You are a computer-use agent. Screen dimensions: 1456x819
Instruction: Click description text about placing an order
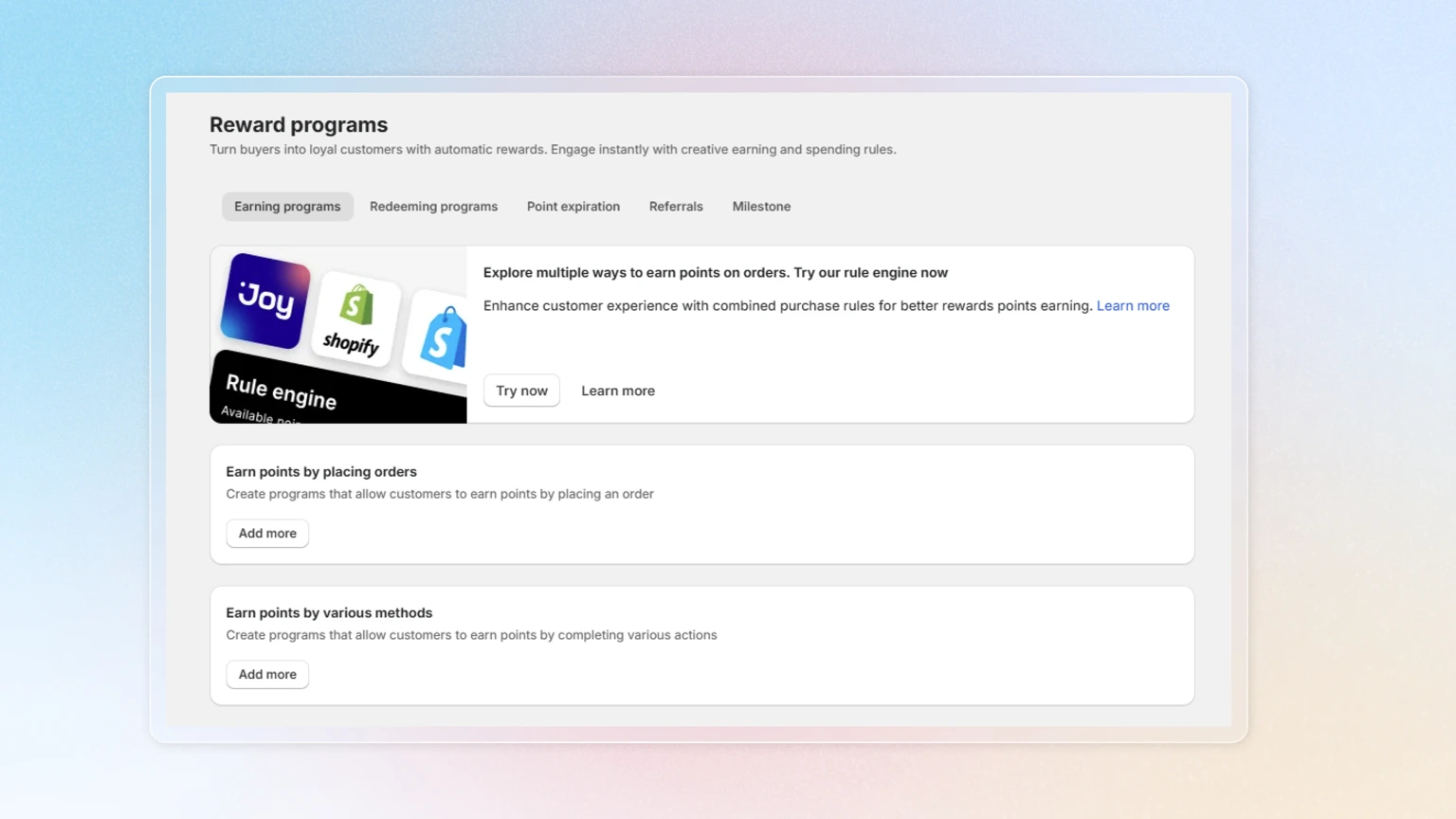click(x=440, y=494)
